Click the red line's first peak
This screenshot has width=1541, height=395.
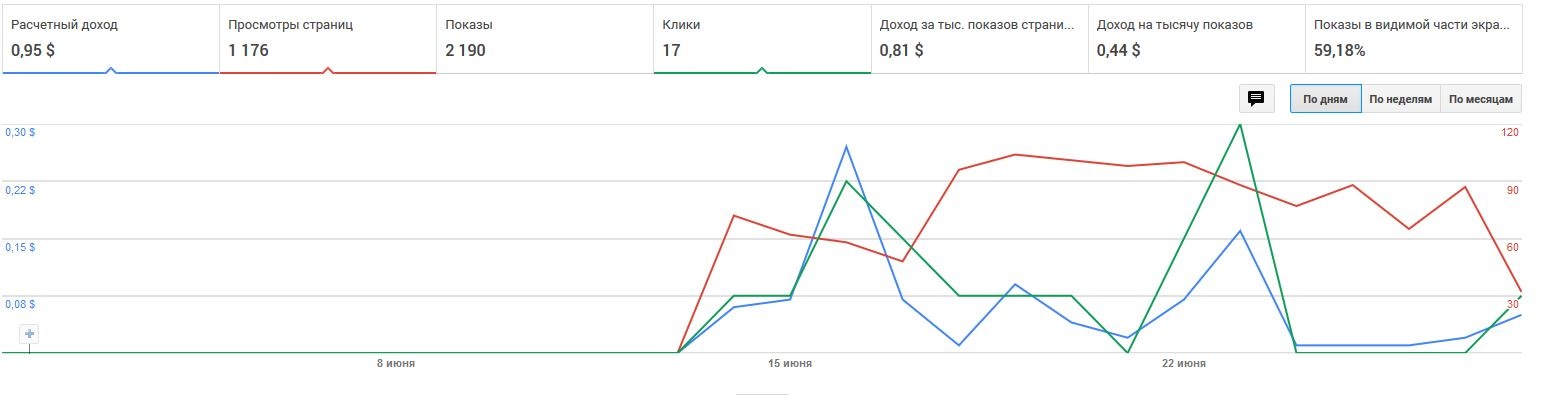tap(734, 215)
